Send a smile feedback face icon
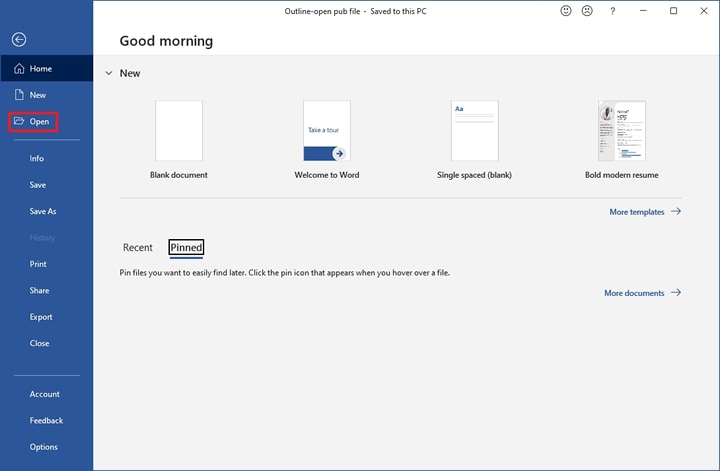 (x=566, y=11)
